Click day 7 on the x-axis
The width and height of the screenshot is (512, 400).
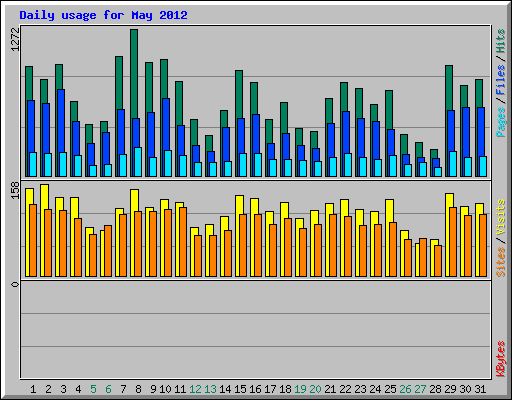(123, 389)
